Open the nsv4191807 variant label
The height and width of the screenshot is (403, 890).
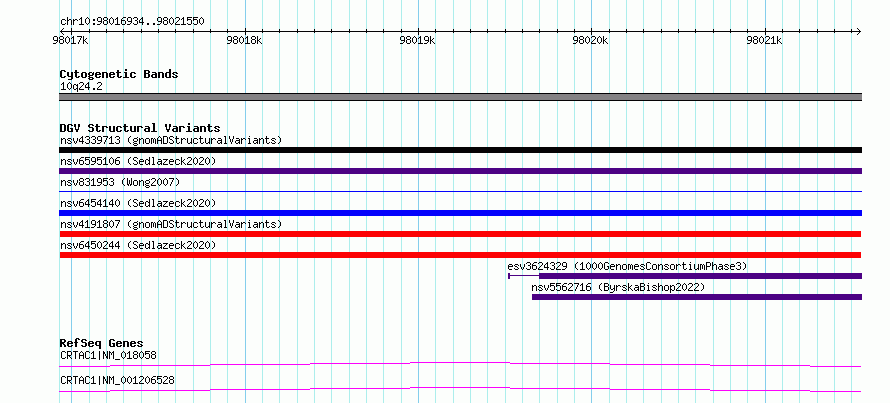point(171,224)
